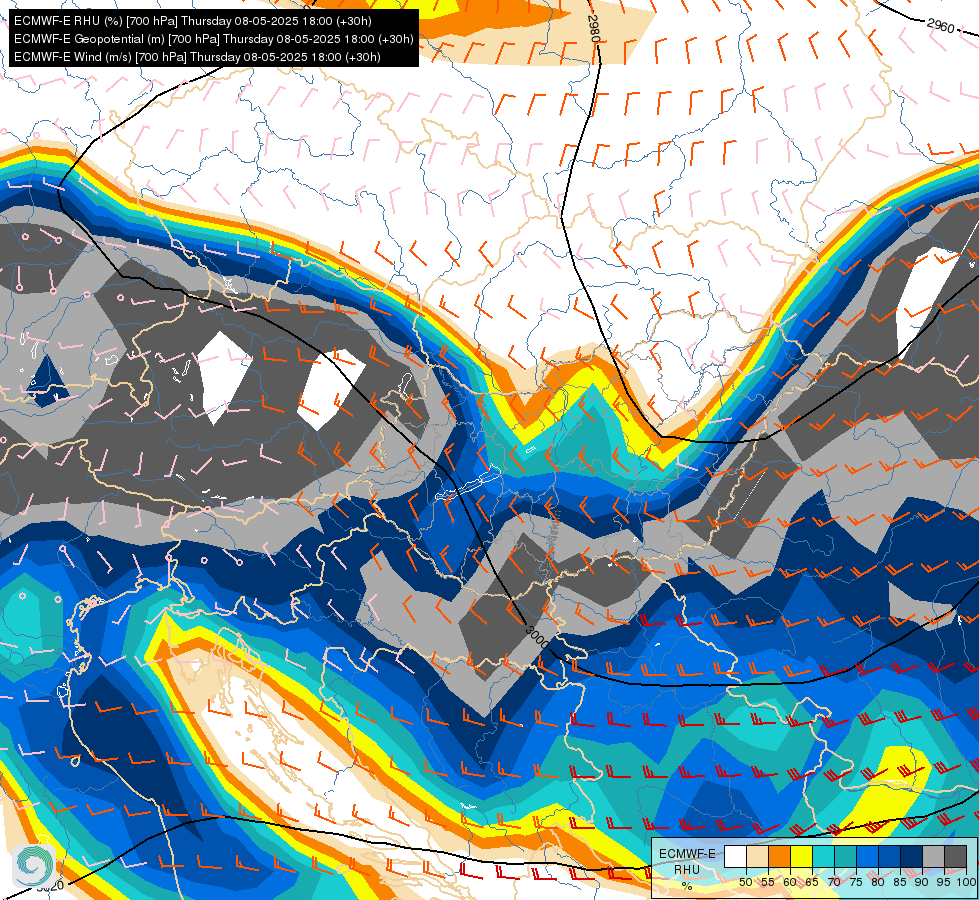Select the white below-50% legend swatch
Screen dimensions: 979x900
tap(735, 856)
